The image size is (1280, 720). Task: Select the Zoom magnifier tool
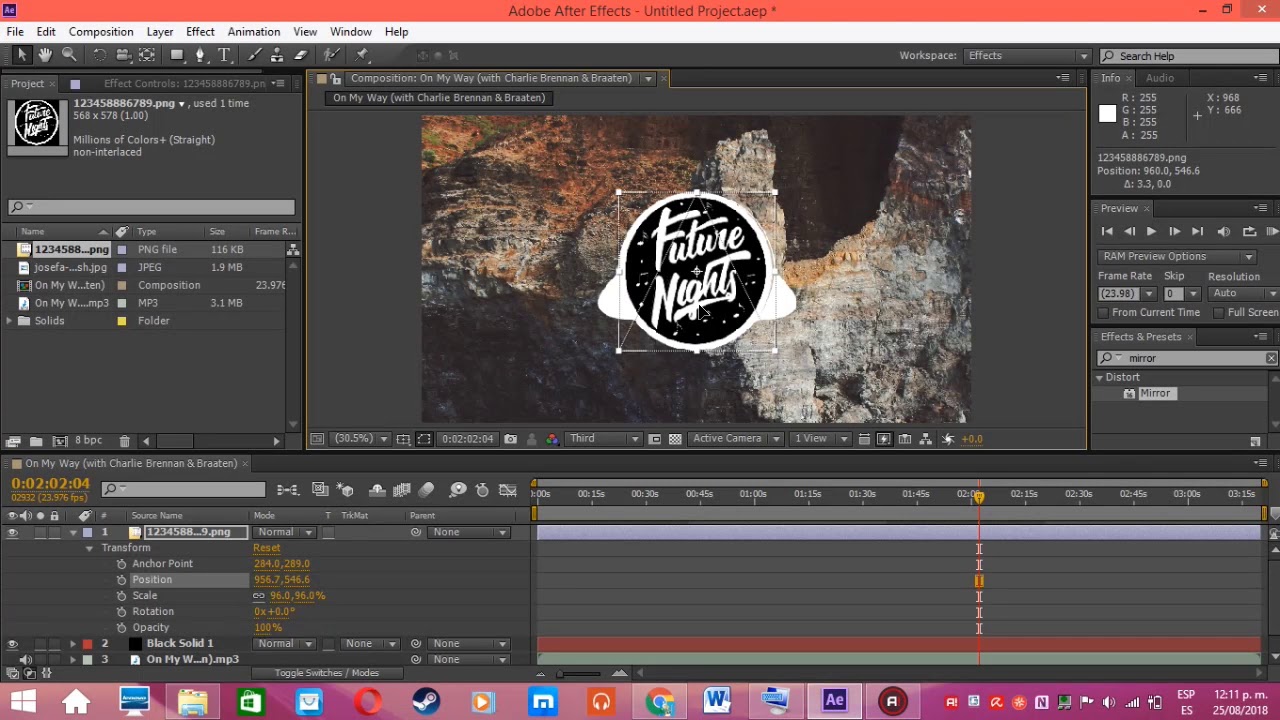point(69,55)
